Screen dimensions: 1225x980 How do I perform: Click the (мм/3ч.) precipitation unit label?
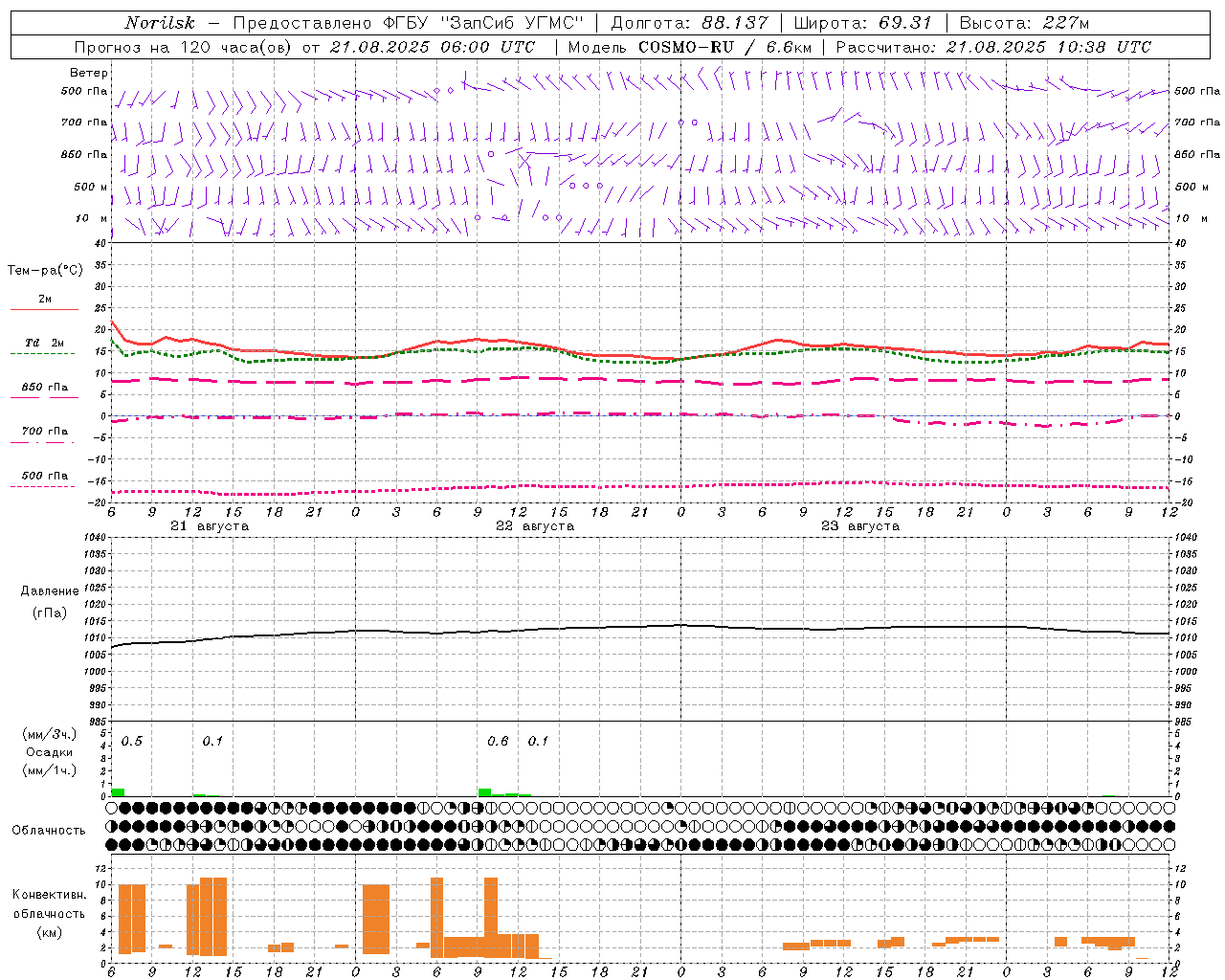[50, 734]
